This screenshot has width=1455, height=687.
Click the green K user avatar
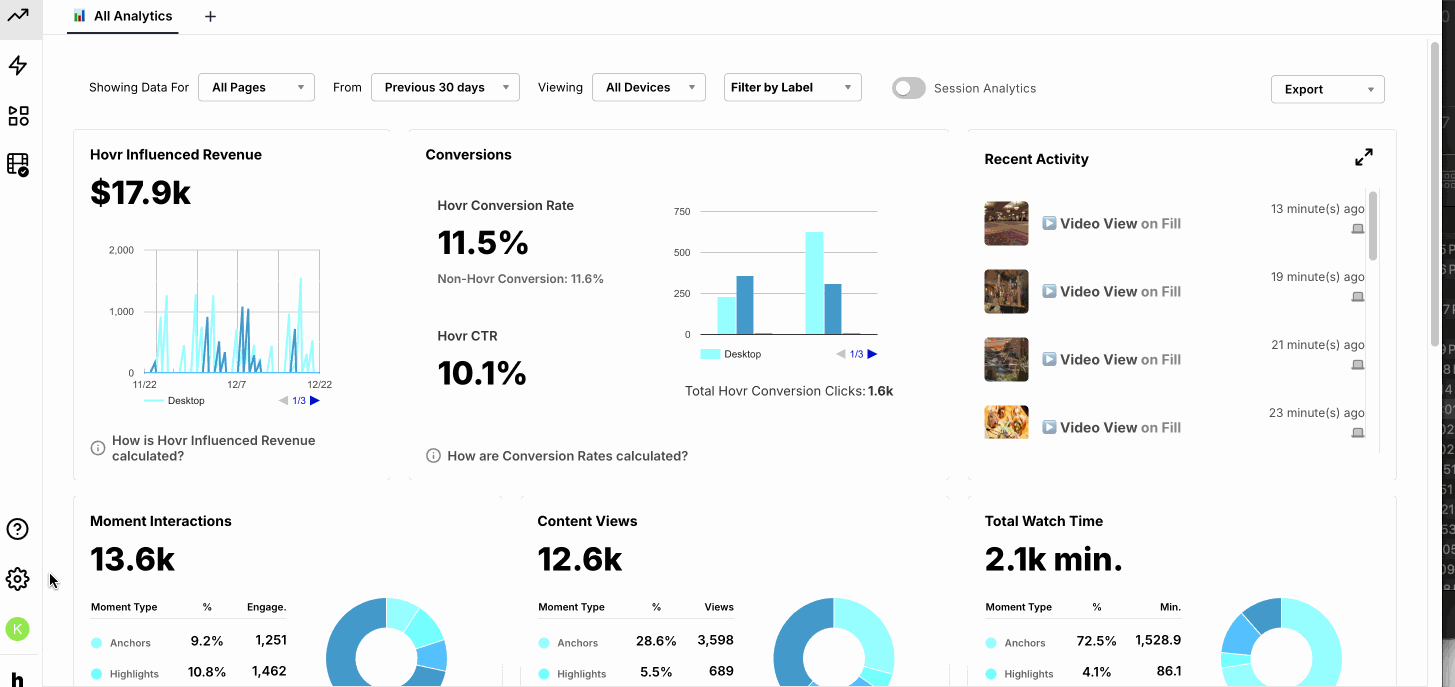tap(17, 629)
